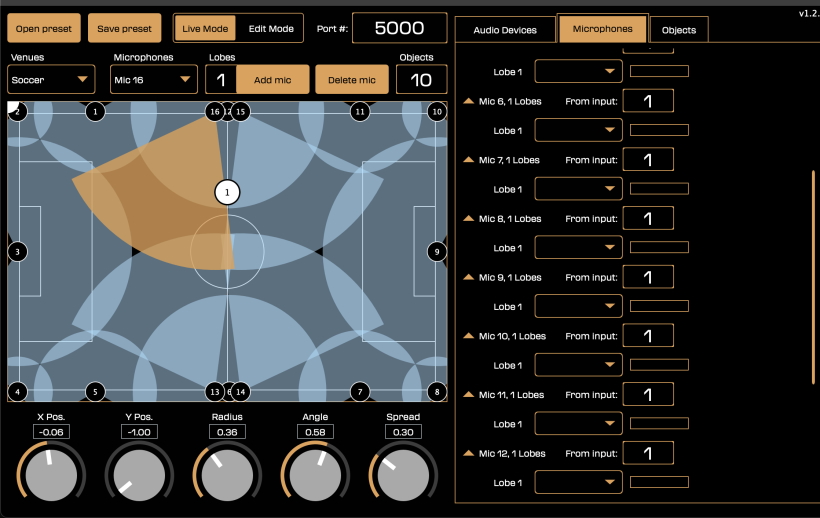Click microphone marker 5 on bottom edge
This screenshot has height=518, width=820.
coord(94,391)
